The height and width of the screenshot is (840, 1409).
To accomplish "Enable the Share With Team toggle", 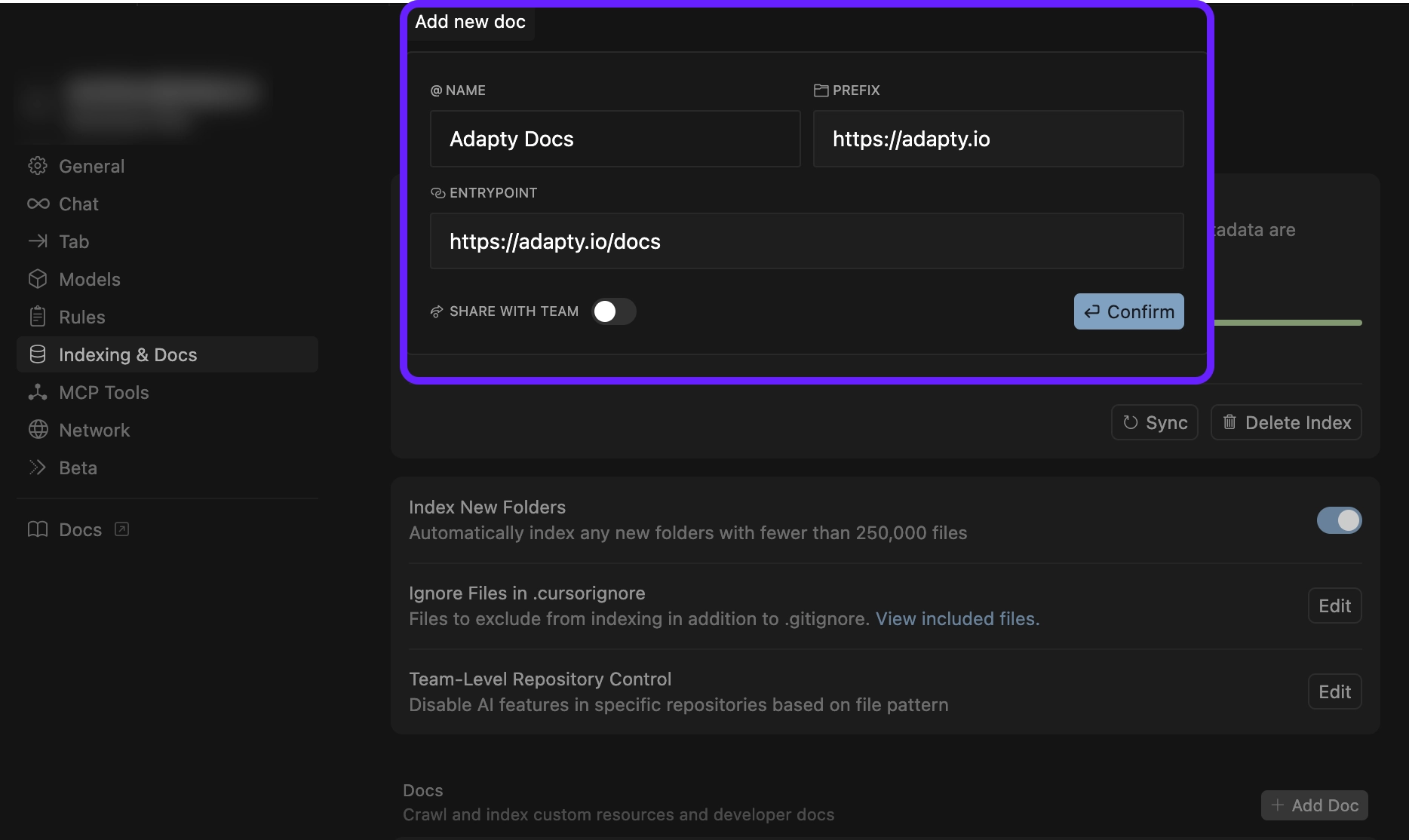I will pos(613,311).
